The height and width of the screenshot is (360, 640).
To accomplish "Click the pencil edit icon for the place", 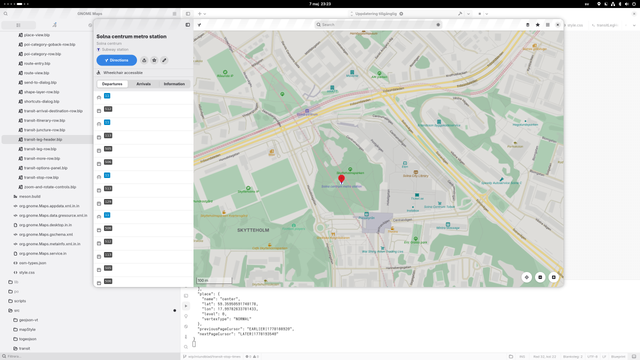I will click(x=164, y=60).
